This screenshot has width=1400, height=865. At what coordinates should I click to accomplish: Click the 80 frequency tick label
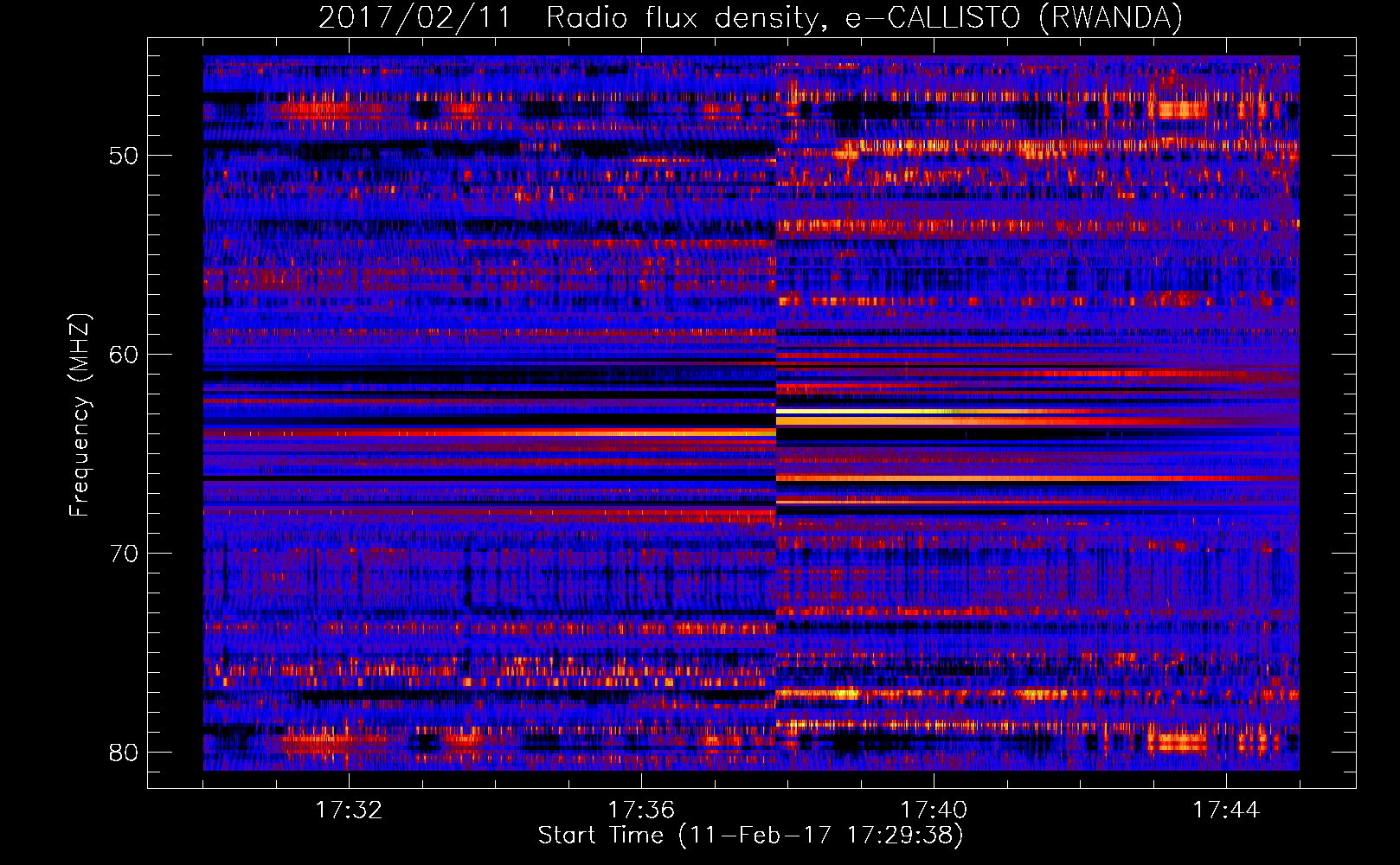tap(124, 753)
